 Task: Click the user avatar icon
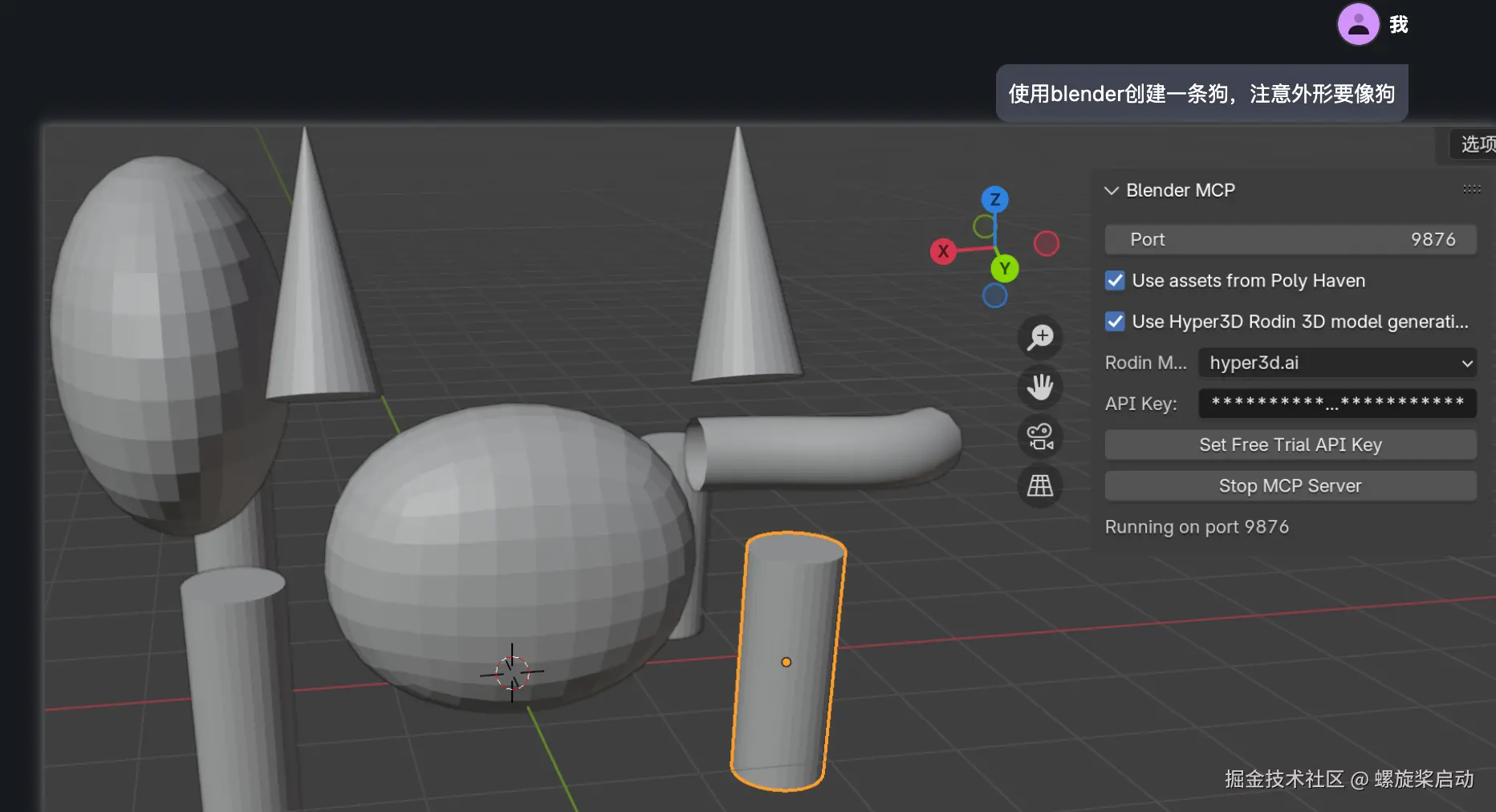(x=1359, y=24)
